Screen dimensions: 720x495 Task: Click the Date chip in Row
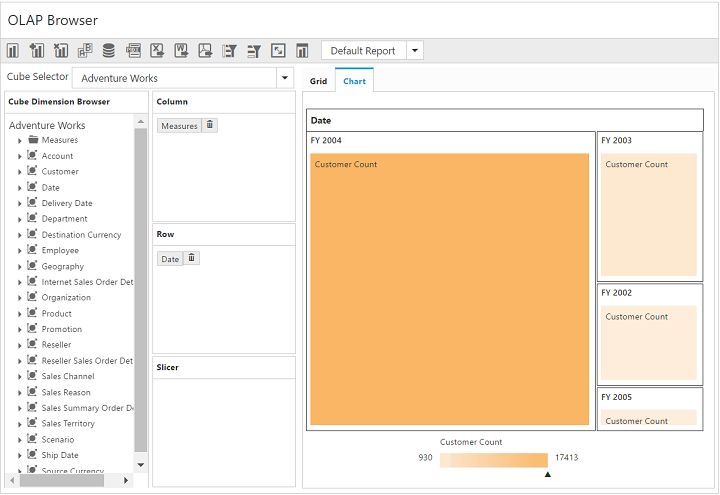tap(170, 259)
